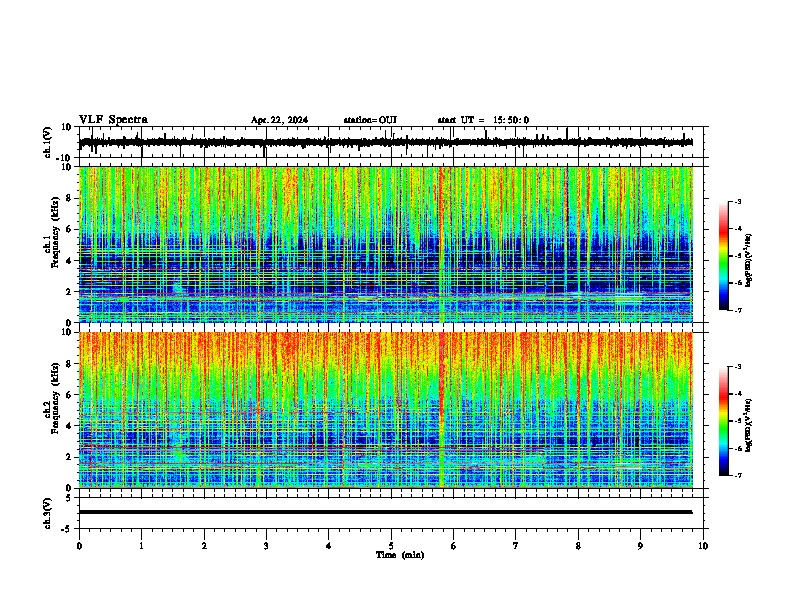Click time axis tick label "3"
This screenshot has width=792, height=612.
(266, 546)
